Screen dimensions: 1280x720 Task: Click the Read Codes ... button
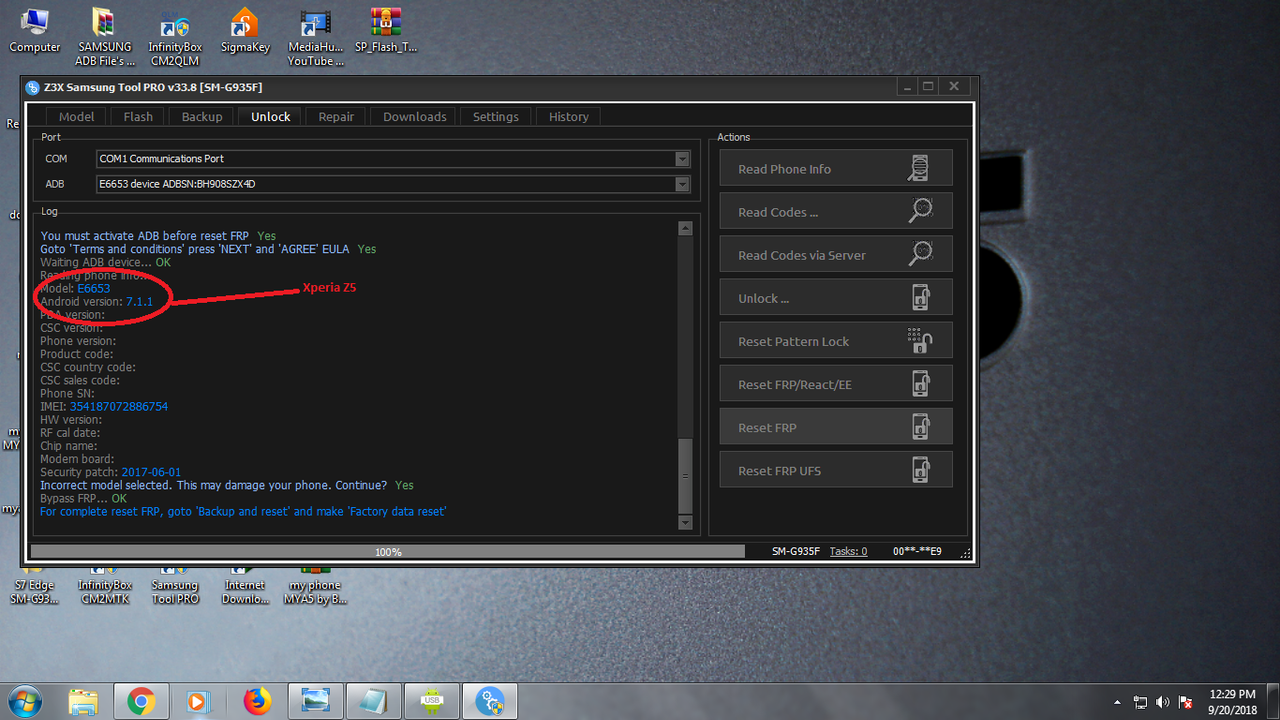pyautogui.click(x=836, y=212)
